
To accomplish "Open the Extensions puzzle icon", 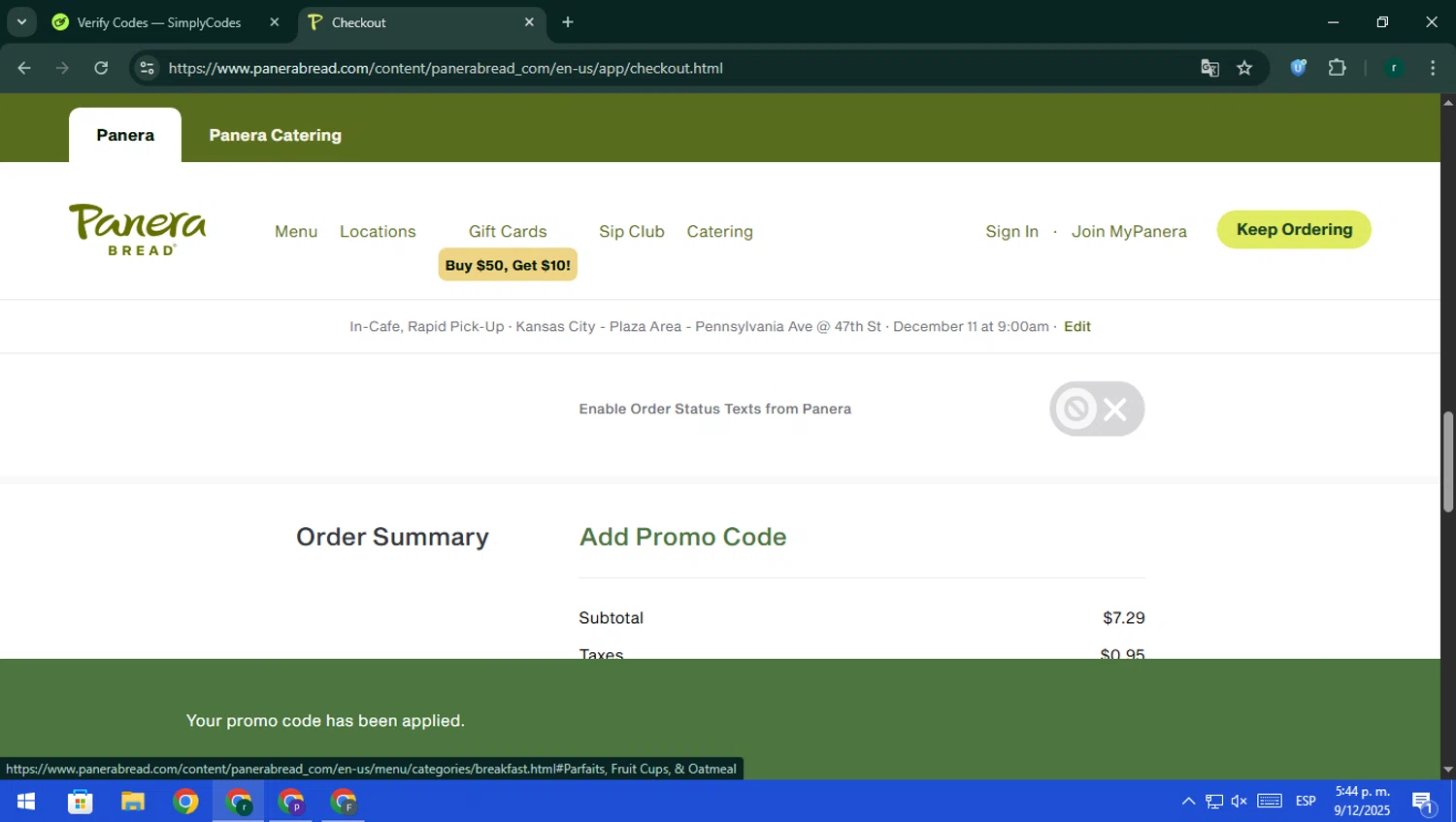I will click(1337, 68).
